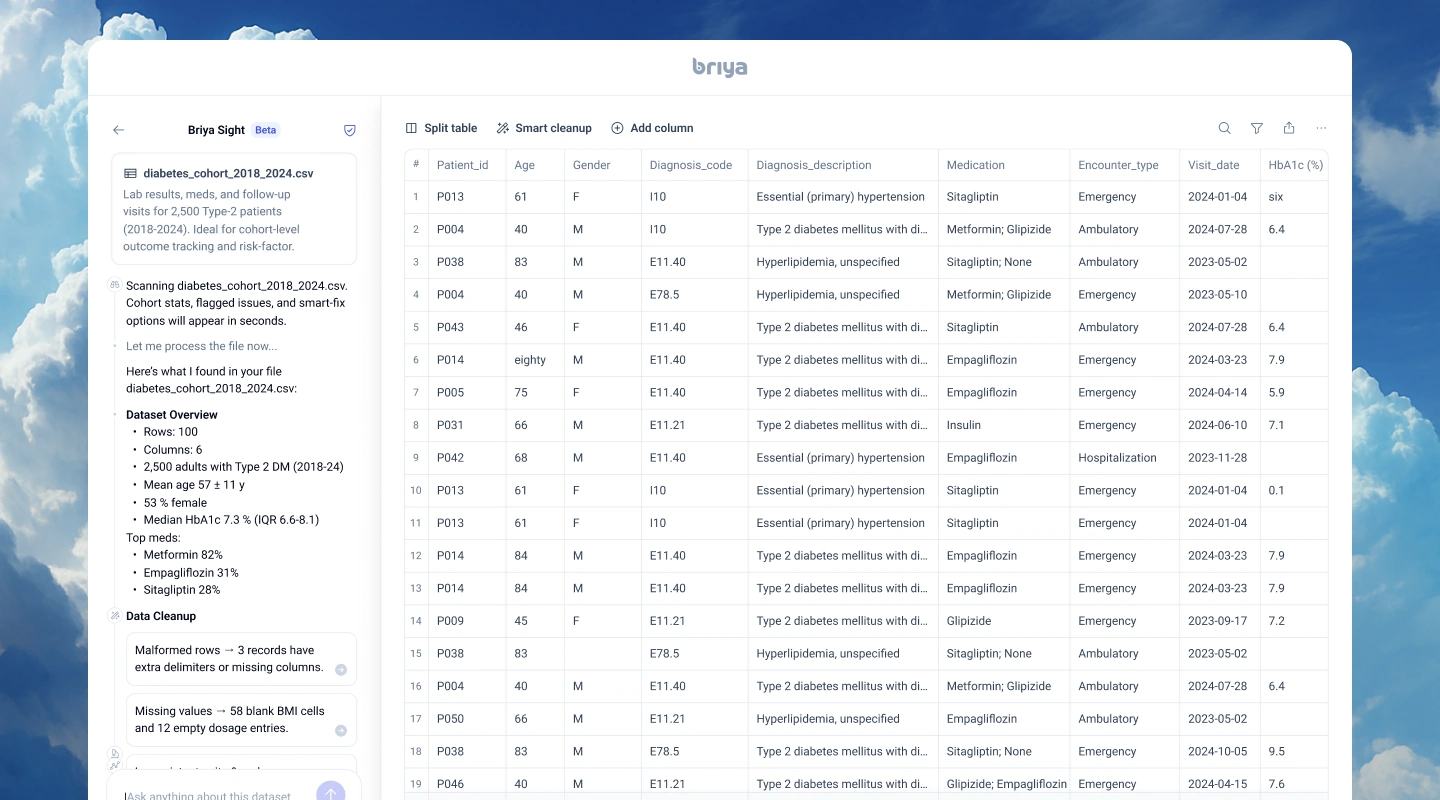Click row number 12 in the table
Image resolution: width=1440 pixels, height=800 pixels.
416,556
